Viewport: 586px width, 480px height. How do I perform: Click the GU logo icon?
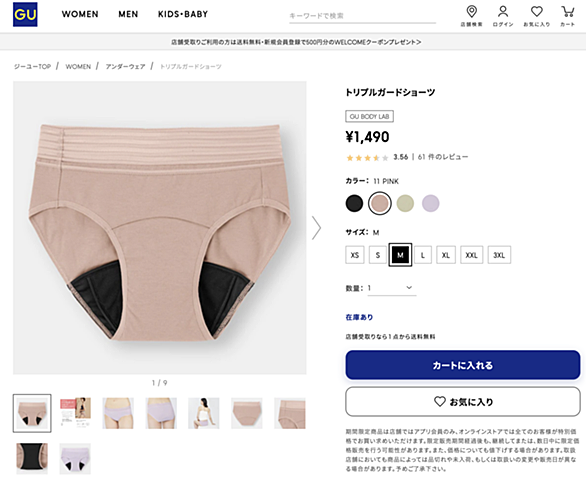tap(25, 14)
